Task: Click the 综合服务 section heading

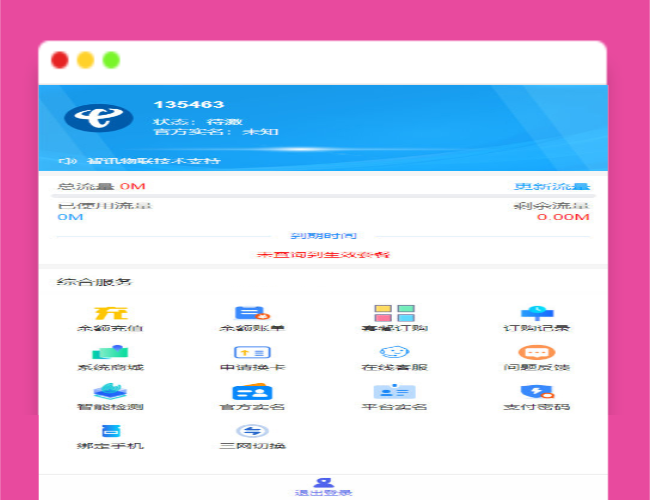Action: (95, 282)
